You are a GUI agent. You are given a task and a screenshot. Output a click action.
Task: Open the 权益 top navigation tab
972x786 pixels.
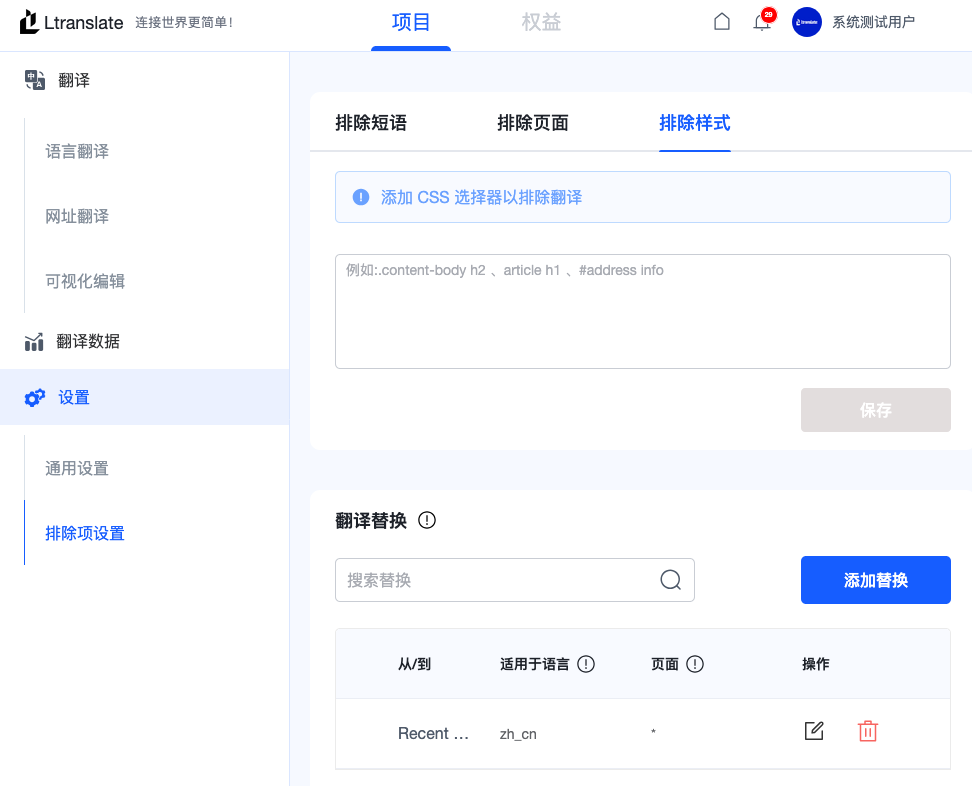click(541, 22)
